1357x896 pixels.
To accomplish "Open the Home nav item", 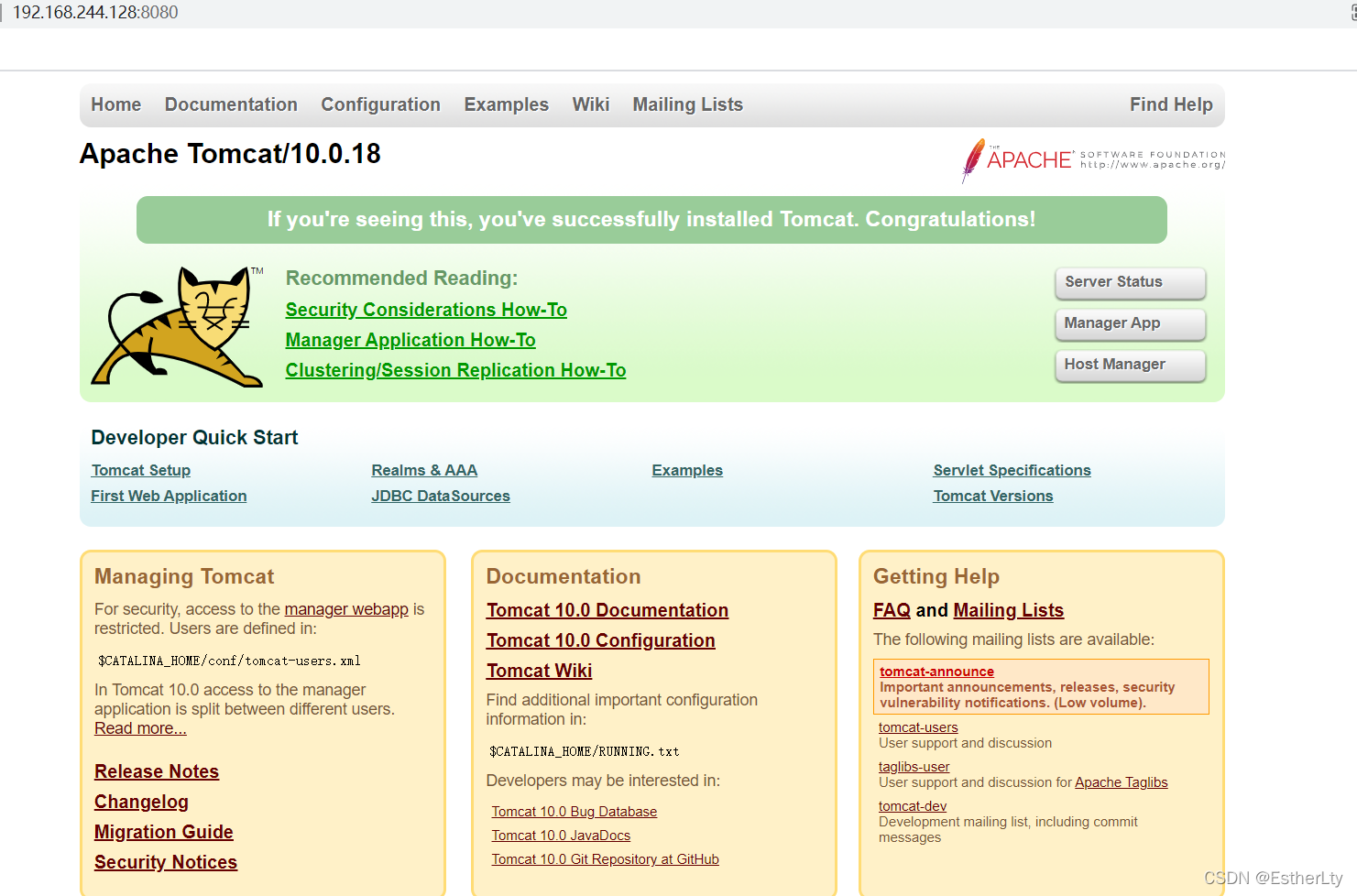I will (x=116, y=104).
